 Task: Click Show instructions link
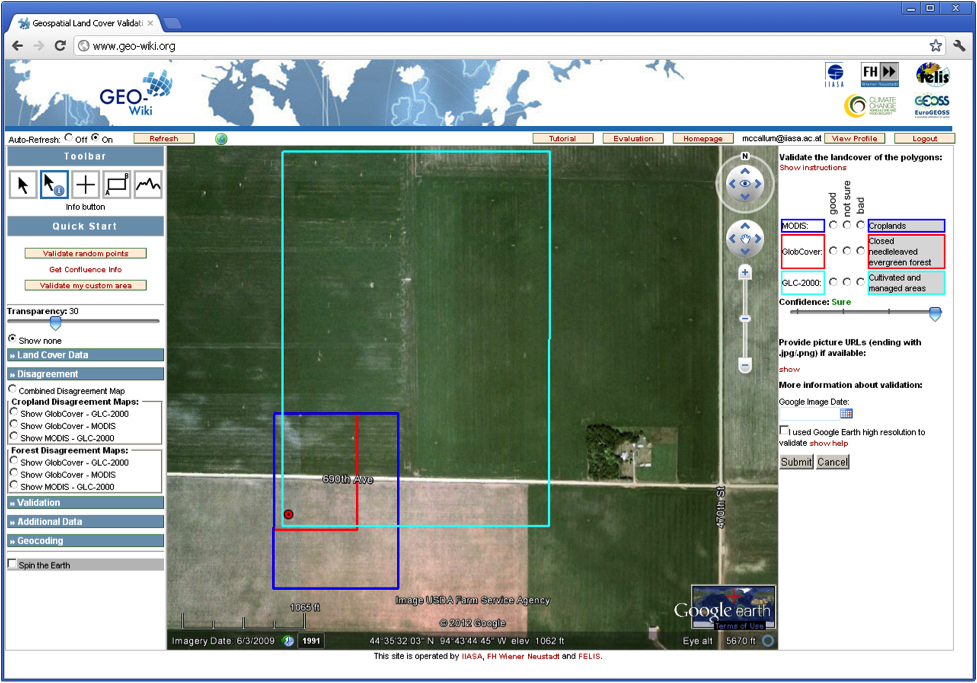pyautogui.click(x=813, y=168)
